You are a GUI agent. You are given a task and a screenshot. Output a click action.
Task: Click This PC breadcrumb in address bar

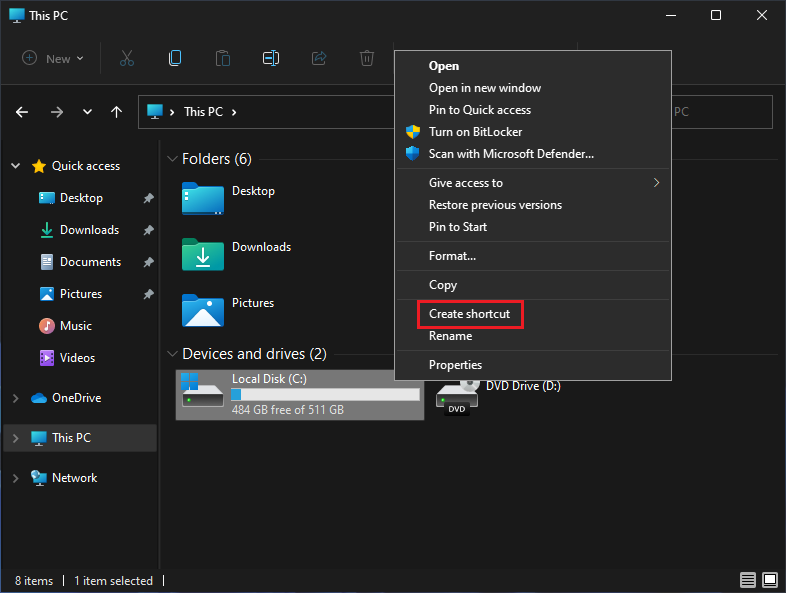pos(203,112)
